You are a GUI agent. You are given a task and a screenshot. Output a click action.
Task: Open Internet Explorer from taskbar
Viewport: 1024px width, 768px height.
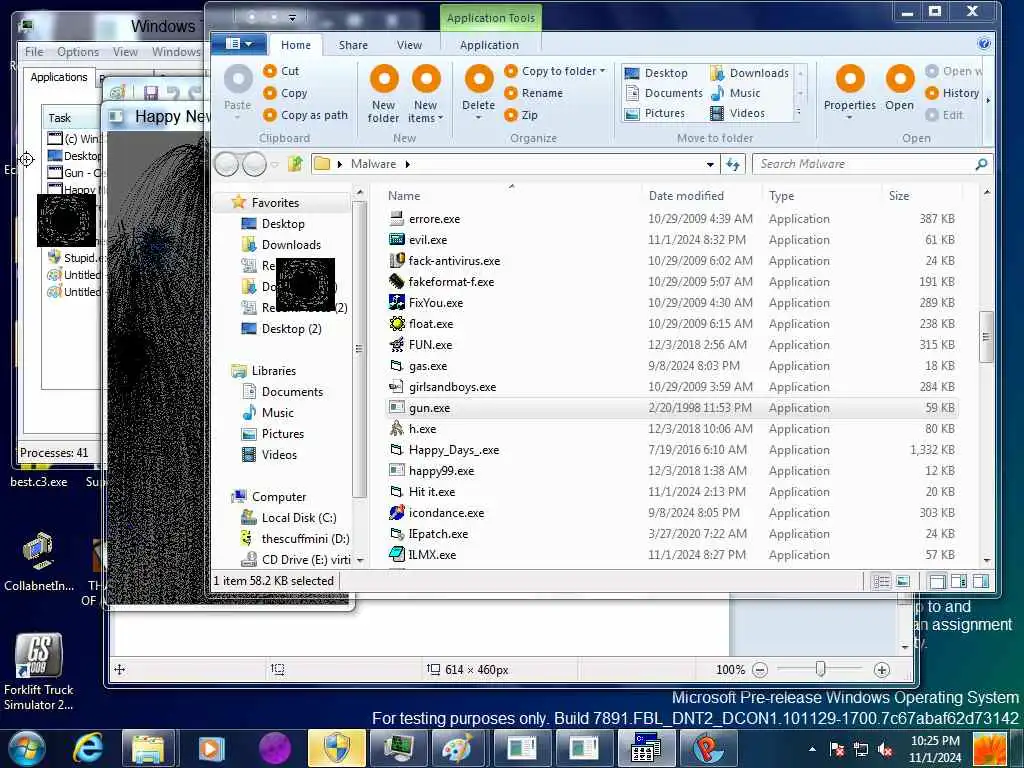88,748
